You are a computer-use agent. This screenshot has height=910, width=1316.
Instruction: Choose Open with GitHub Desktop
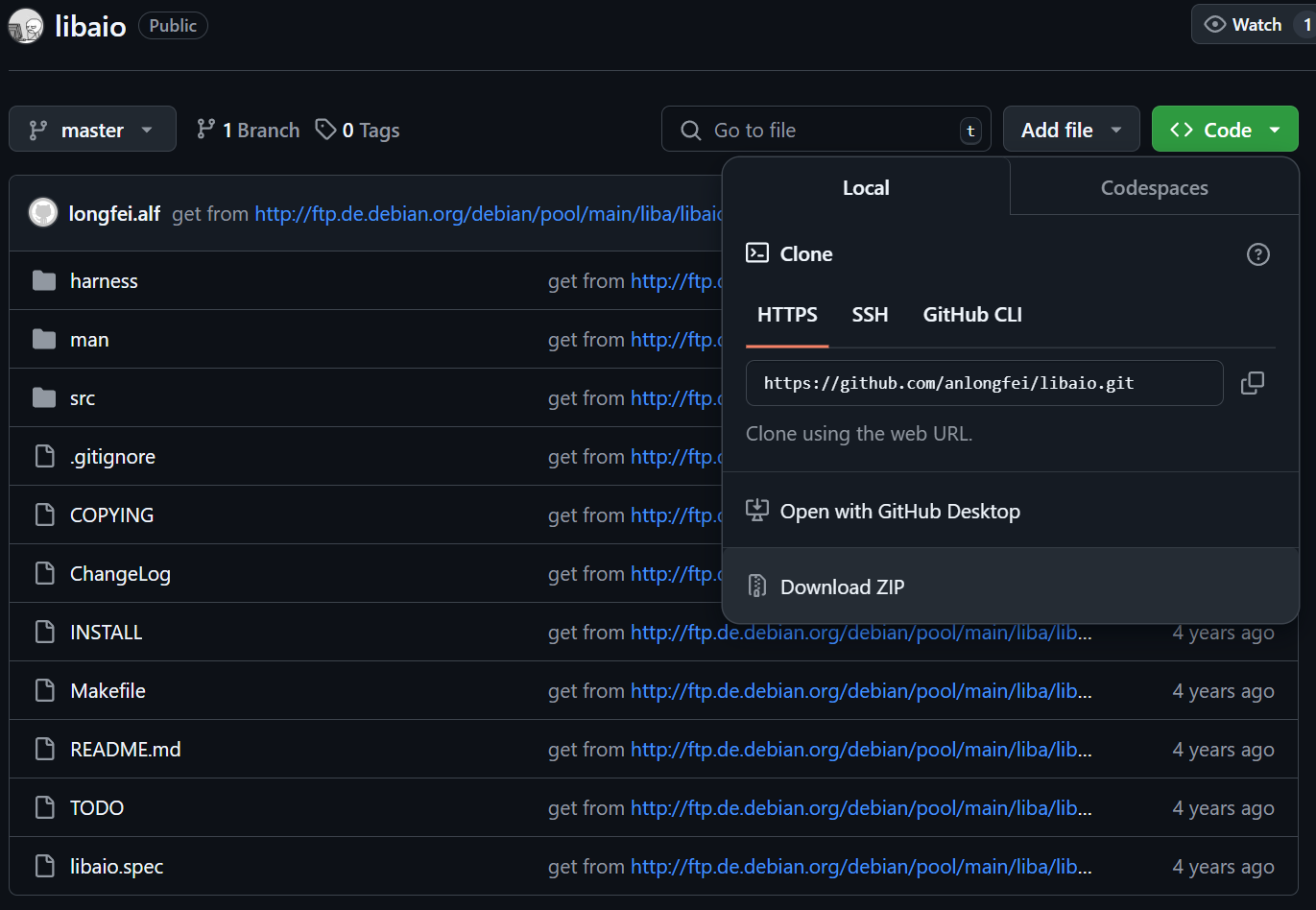pyautogui.click(x=1011, y=511)
